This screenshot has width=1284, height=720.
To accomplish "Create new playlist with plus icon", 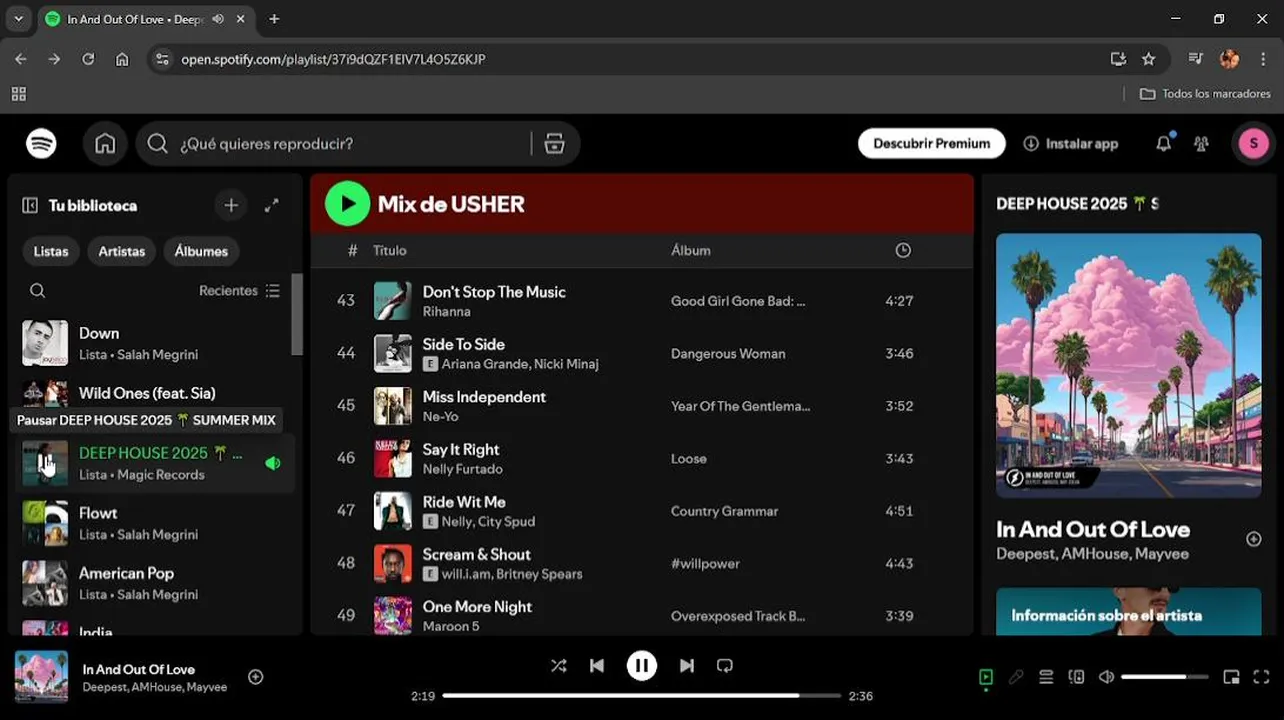I will [x=231, y=205].
